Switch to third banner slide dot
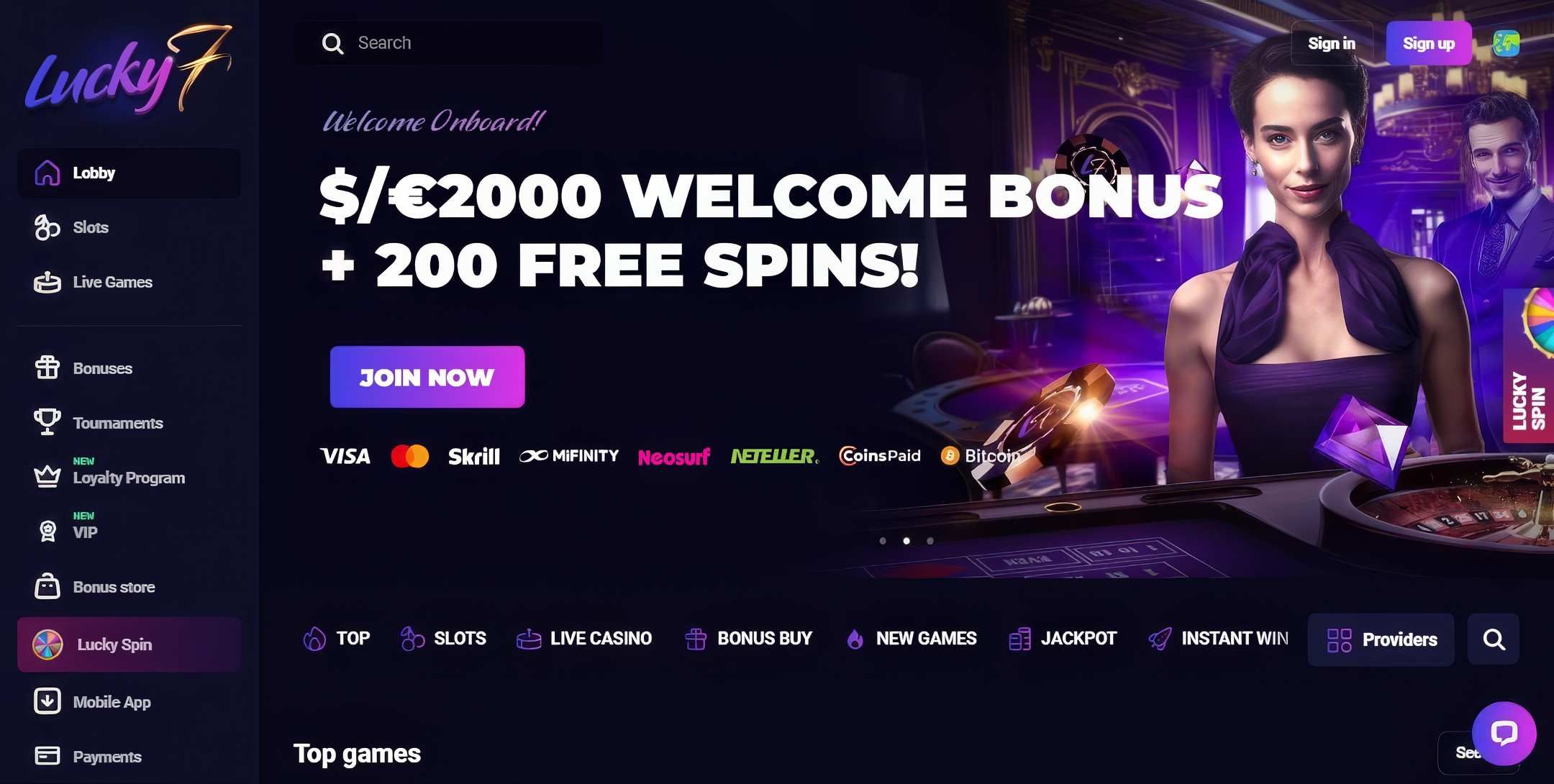Image resolution: width=1554 pixels, height=784 pixels. pos(930,541)
